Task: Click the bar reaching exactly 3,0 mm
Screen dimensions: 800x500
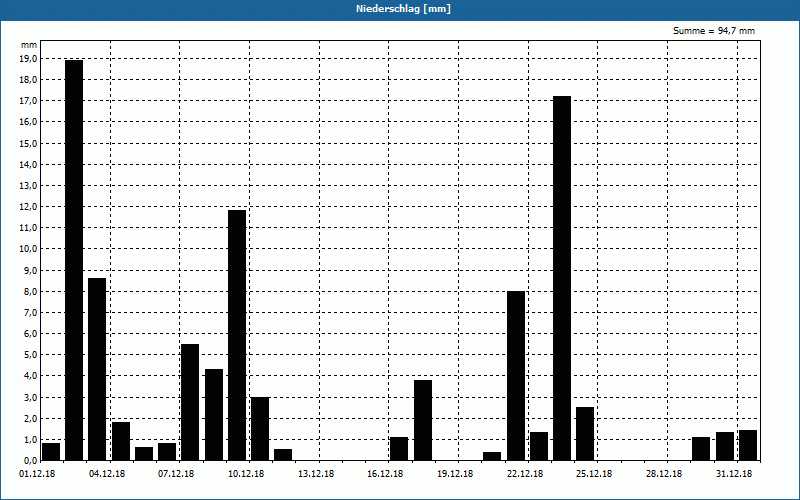Action: [x=260, y=429]
